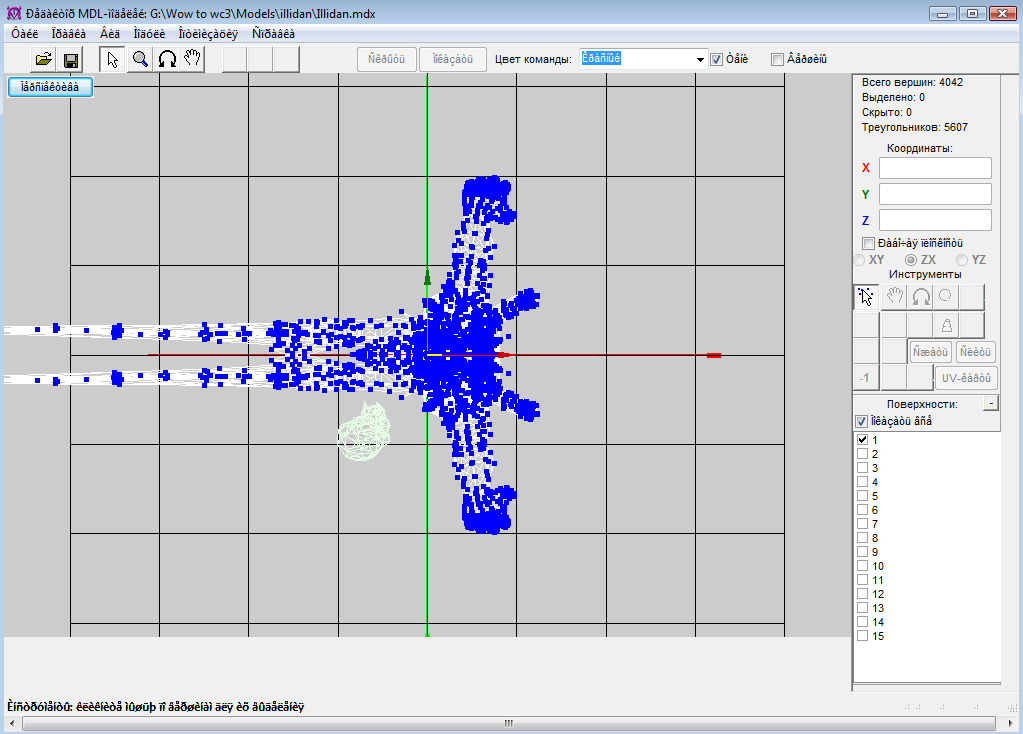Pick the hand pan tool in top toolbar
The image size is (1023, 734).
(x=193, y=60)
